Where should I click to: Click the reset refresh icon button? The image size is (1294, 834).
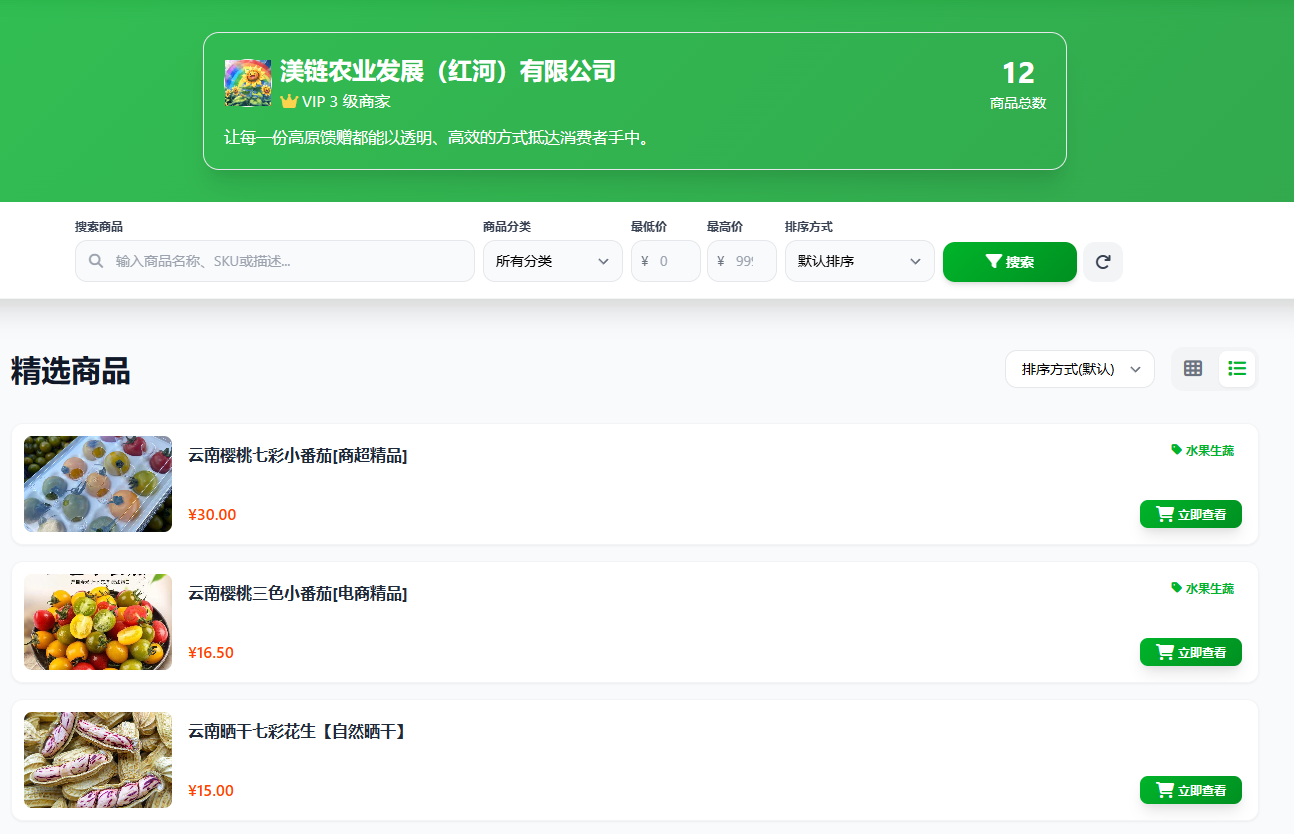(x=1103, y=262)
